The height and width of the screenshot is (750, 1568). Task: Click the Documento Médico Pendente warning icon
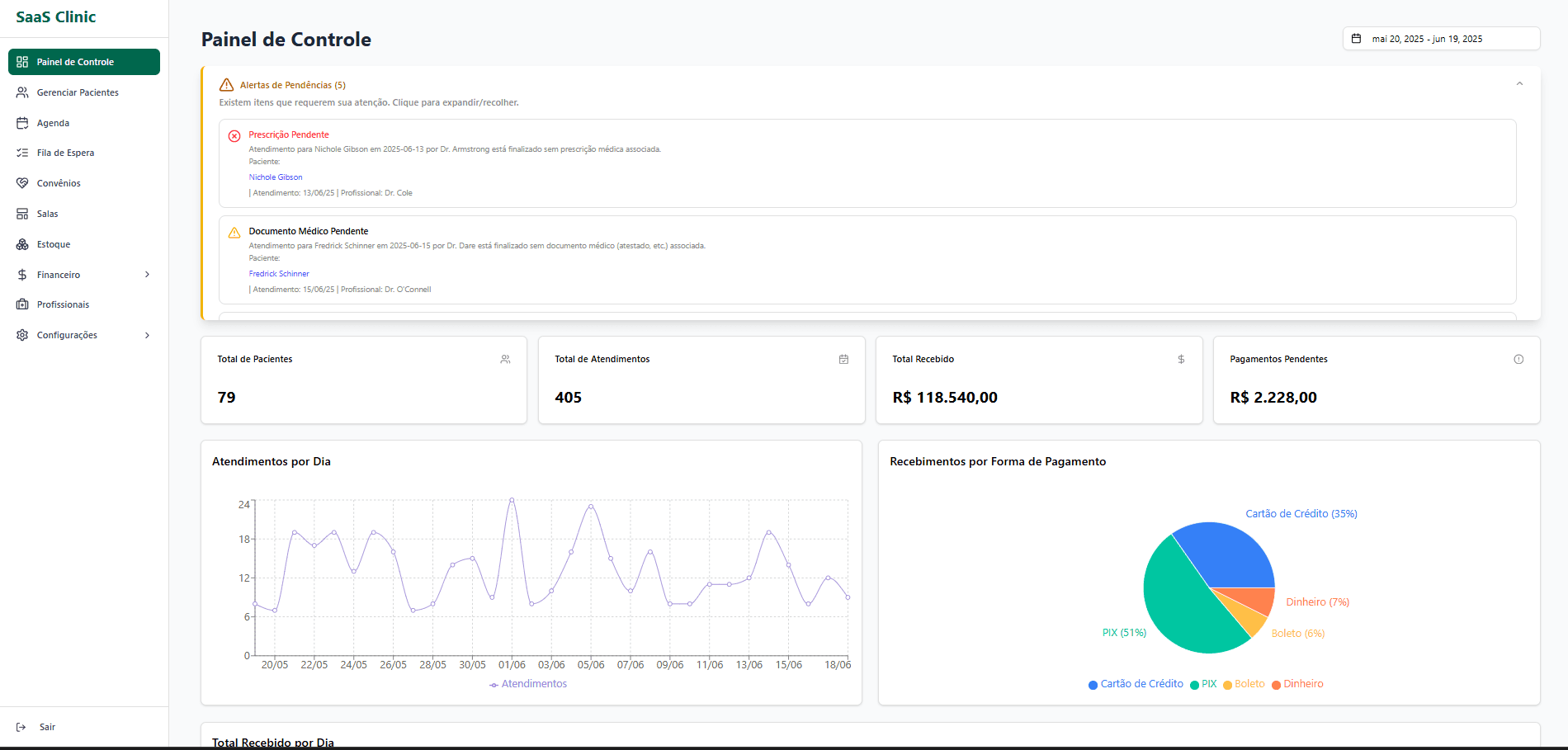234,232
